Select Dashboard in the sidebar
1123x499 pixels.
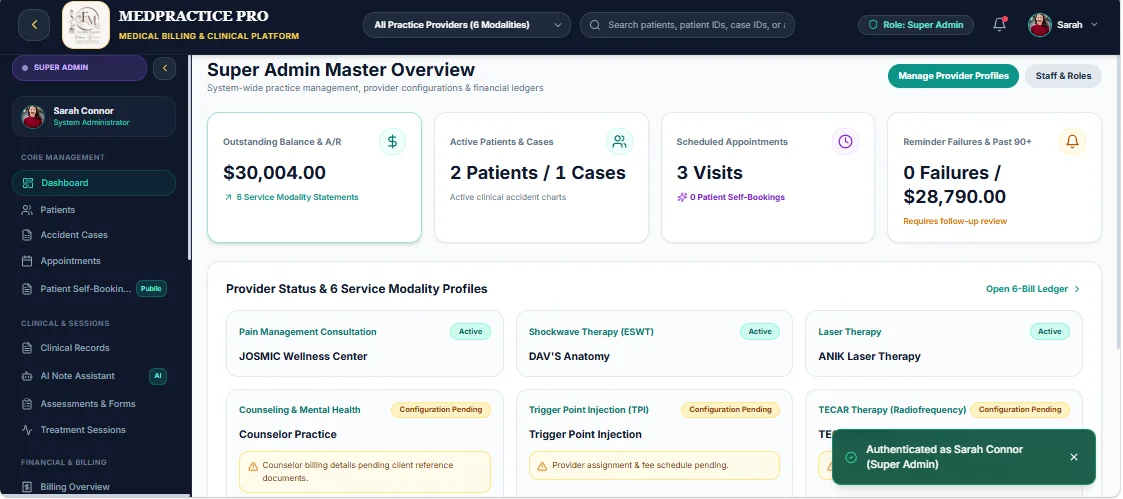coord(94,183)
